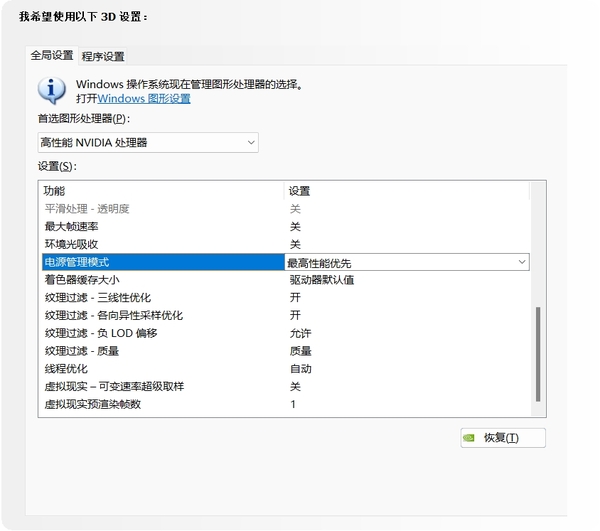
Task: Click the 关 value for 最大帧速率
Action: pos(295,226)
